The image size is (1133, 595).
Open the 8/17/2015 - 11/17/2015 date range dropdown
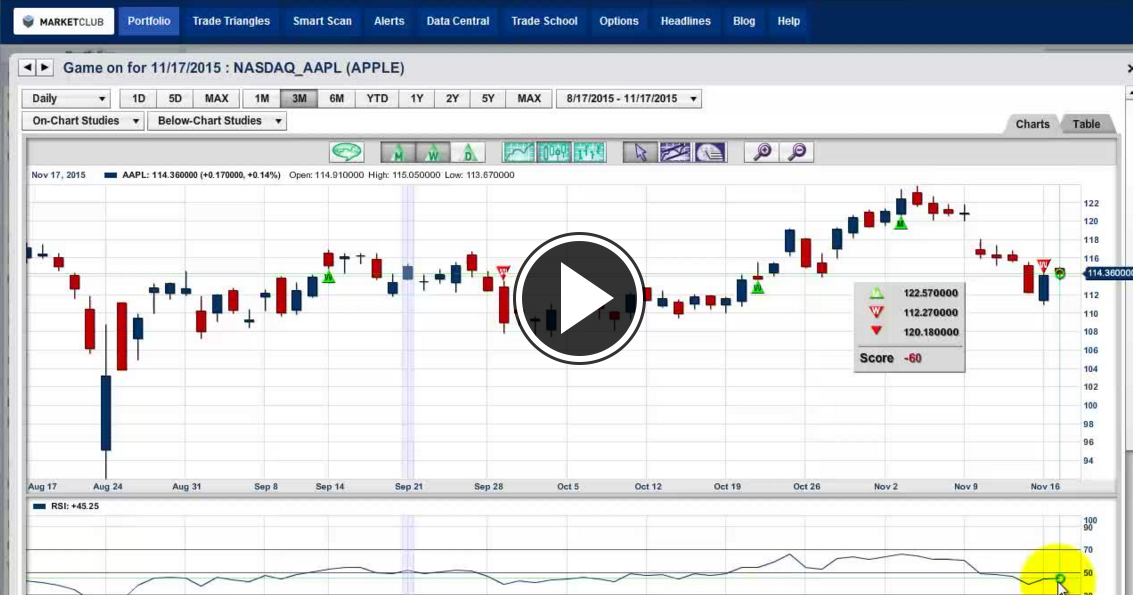pos(628,99)
